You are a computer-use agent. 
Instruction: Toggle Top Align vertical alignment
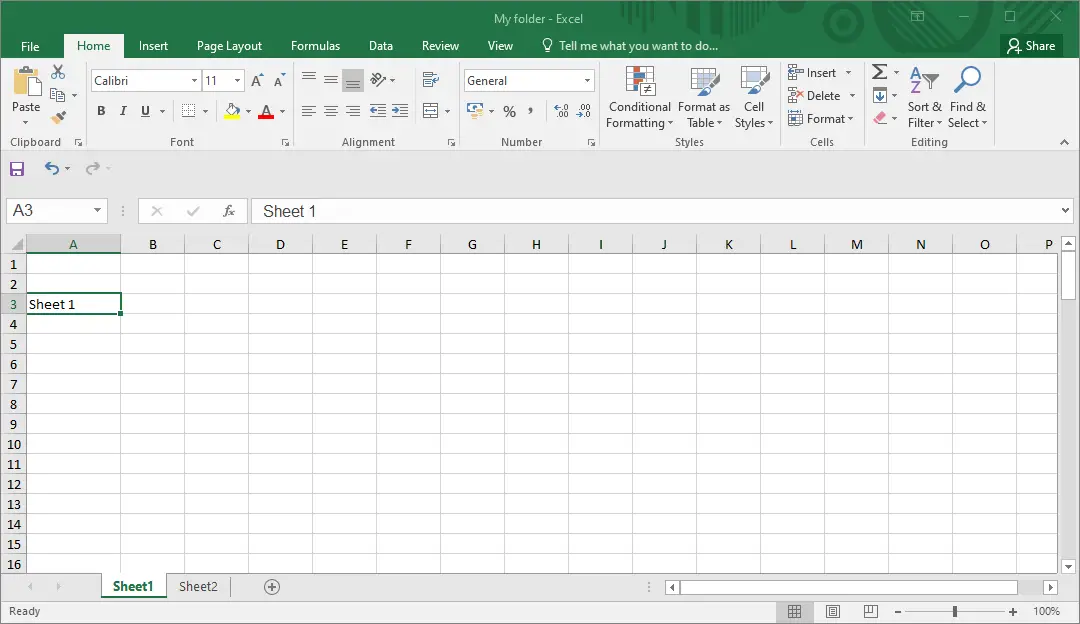[x=309, y=79]
